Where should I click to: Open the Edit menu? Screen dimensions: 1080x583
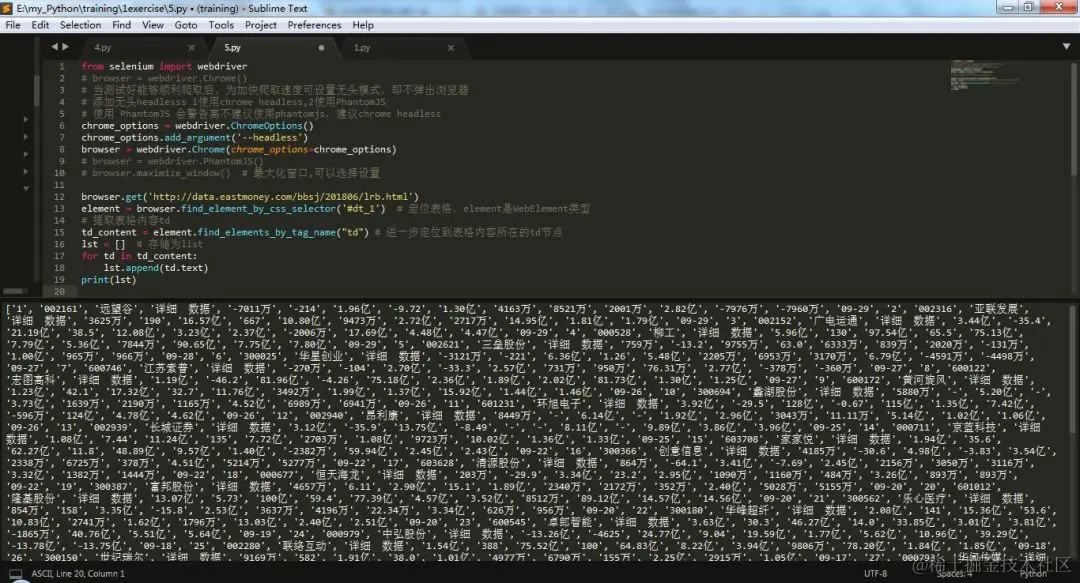click(40, 25)
